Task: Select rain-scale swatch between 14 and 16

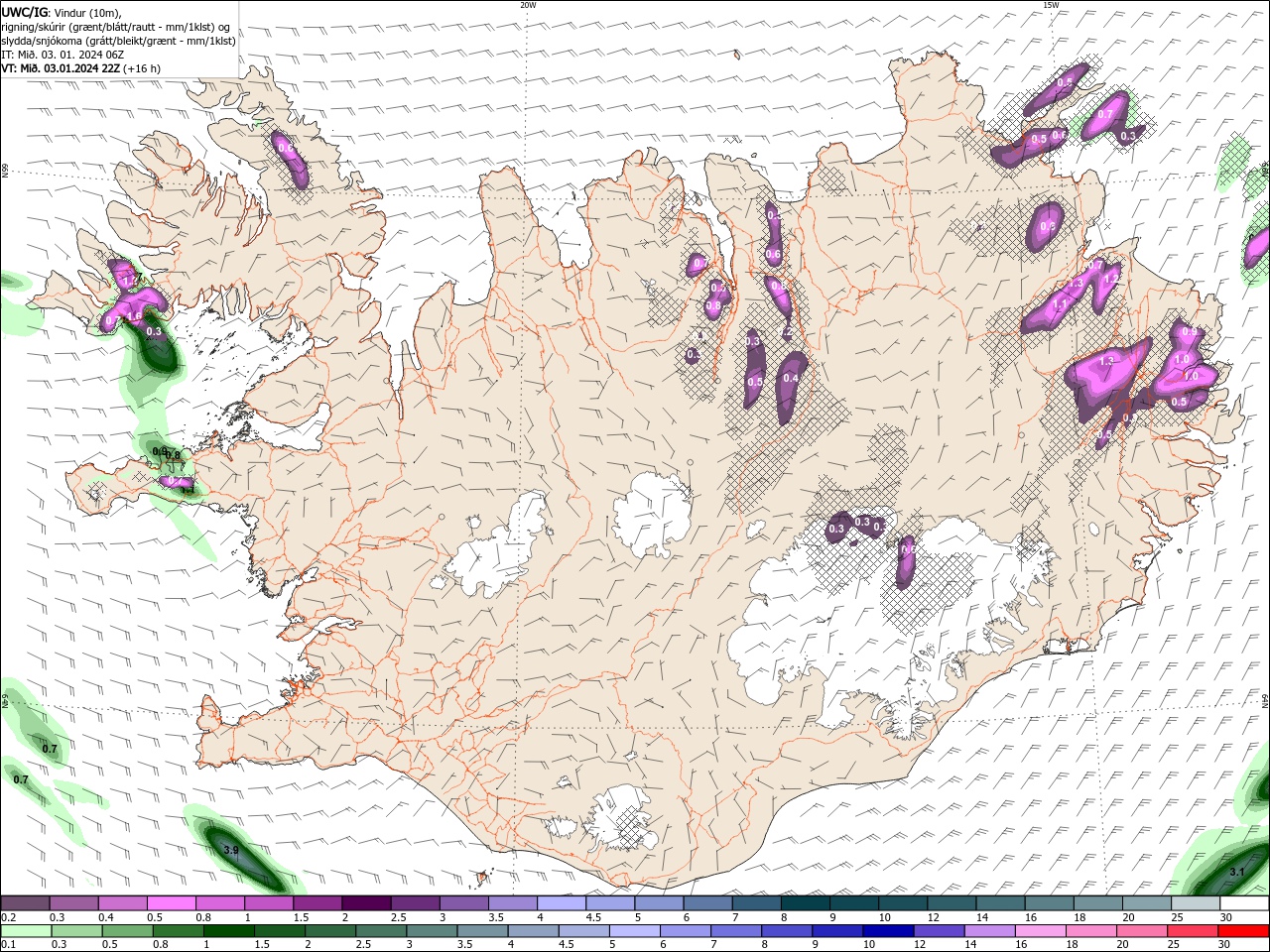Action: point(989,931)
